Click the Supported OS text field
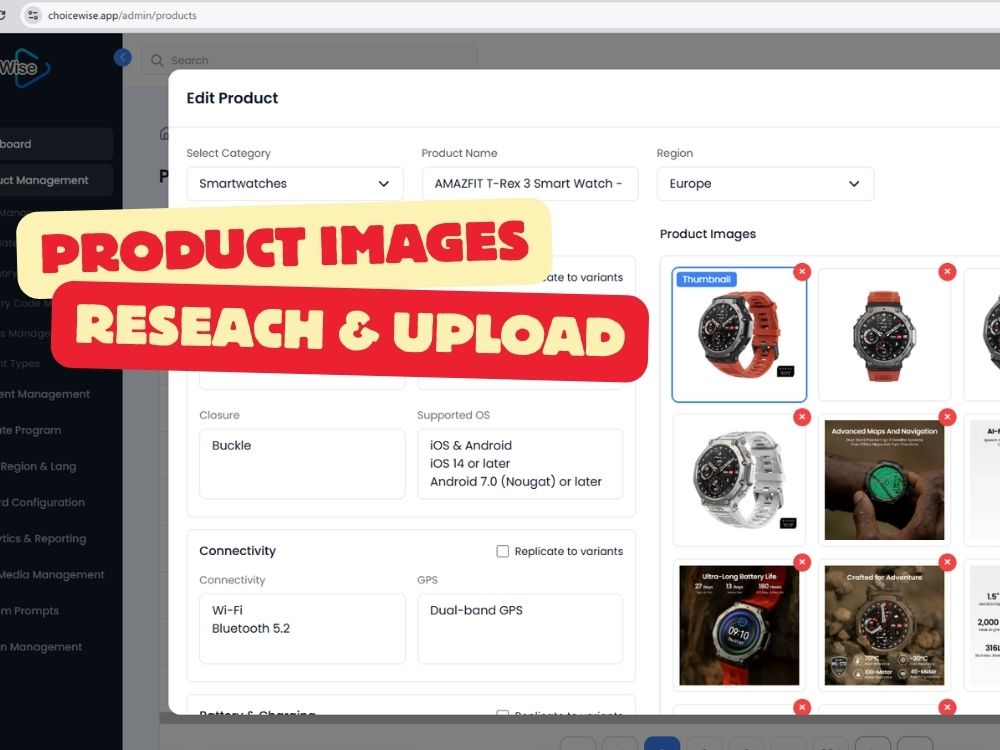 [520, 464]
